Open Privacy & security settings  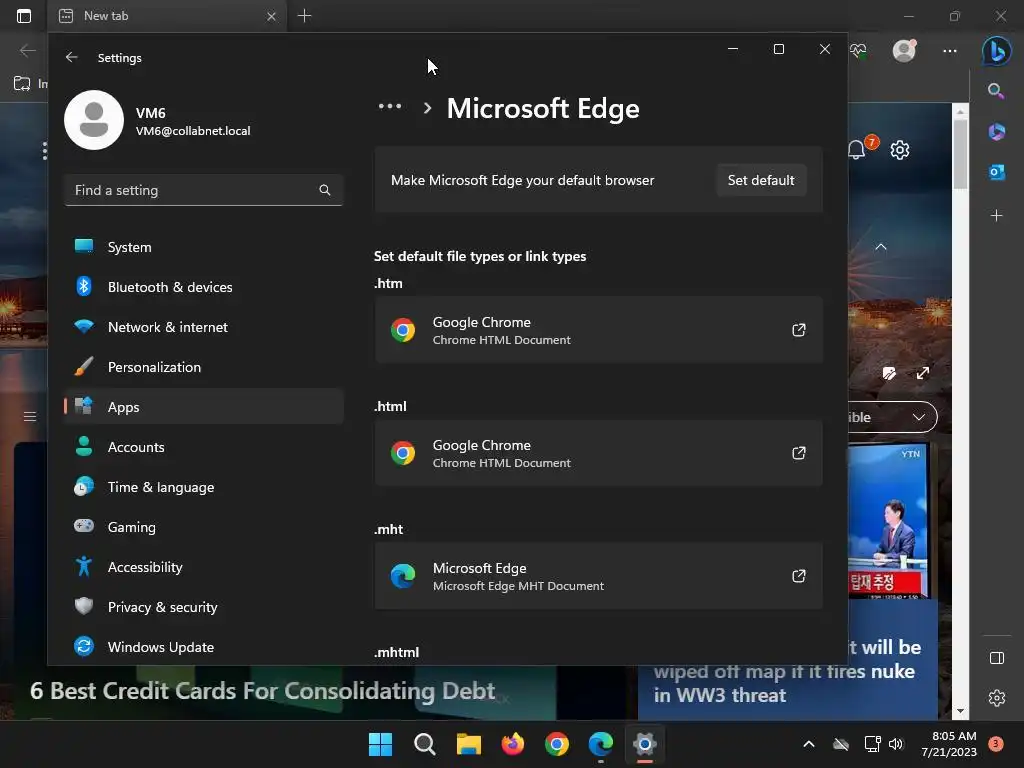204,607
